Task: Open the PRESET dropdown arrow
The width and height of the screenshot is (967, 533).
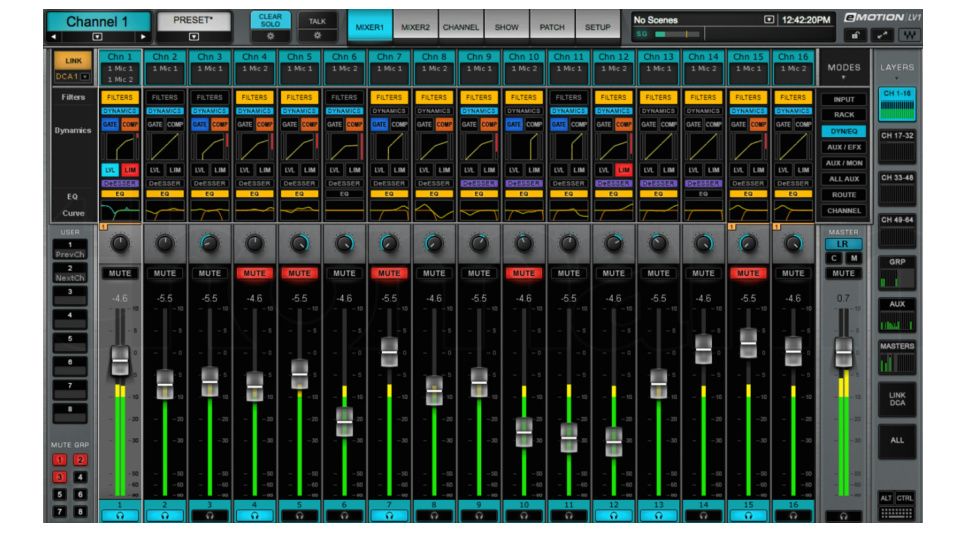Action: point(194,36)
